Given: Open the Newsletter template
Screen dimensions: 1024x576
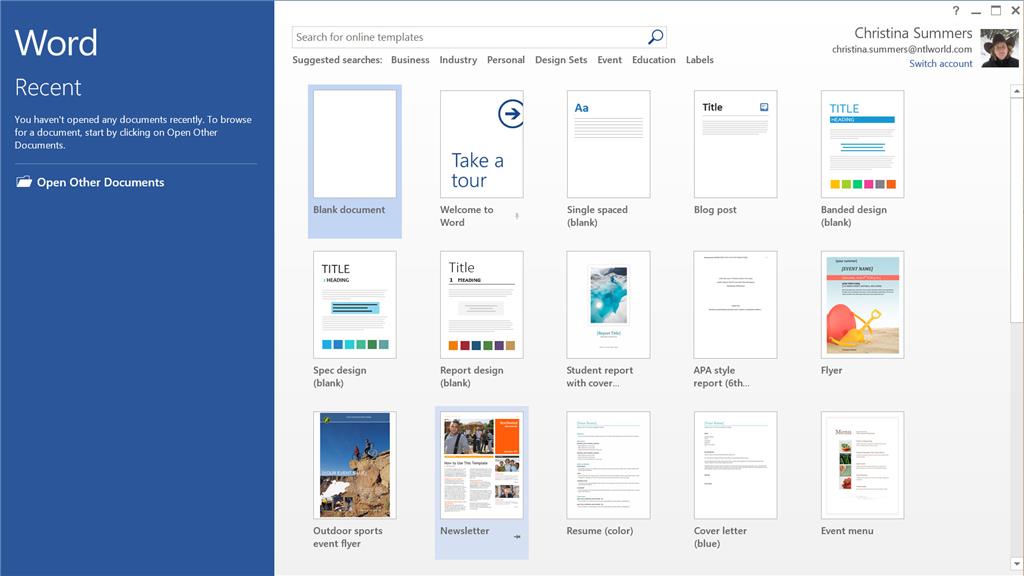Looking at the screenshot, I should click(x=482, y=482).
